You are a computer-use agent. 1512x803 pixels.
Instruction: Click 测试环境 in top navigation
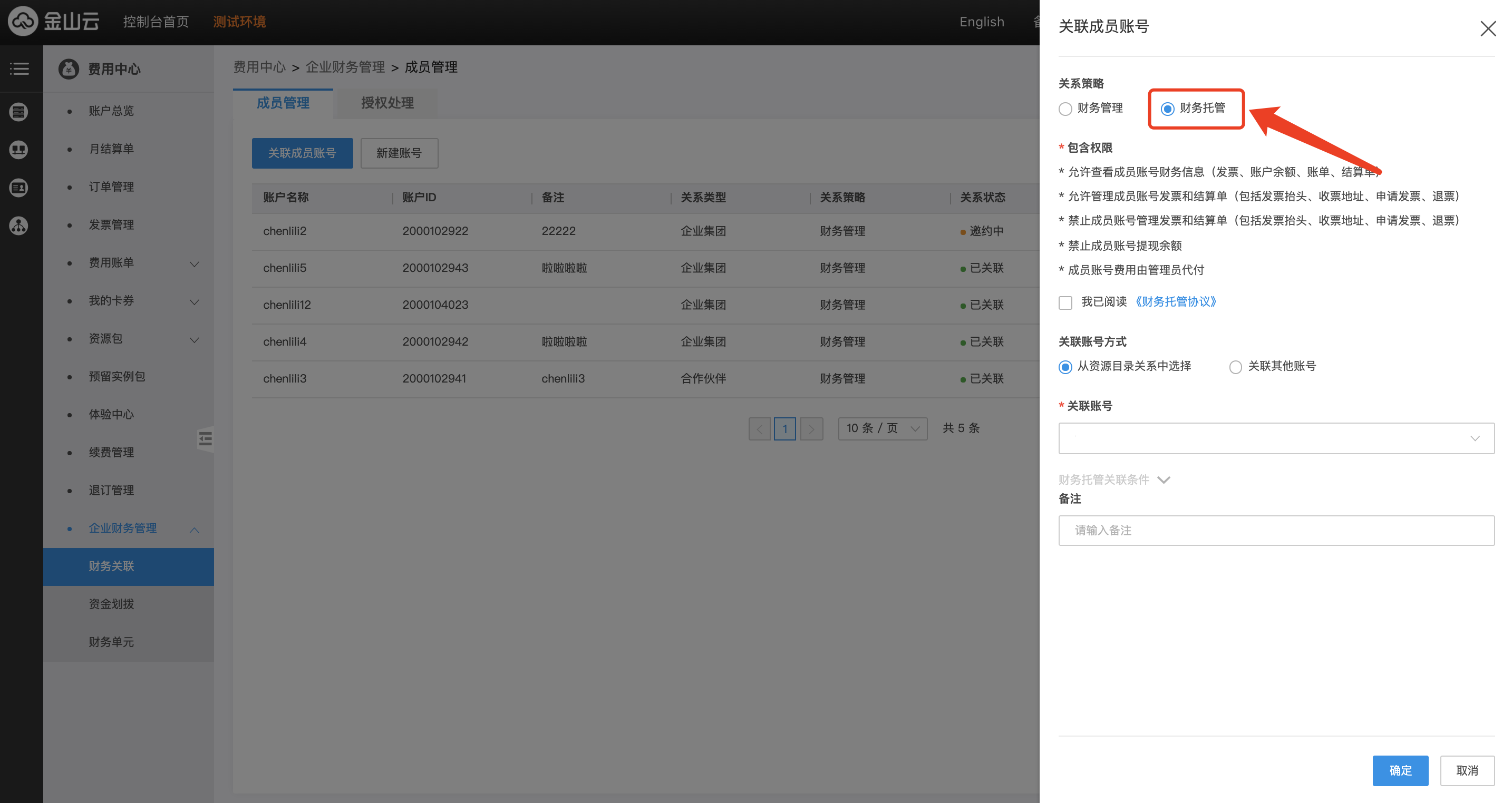click(x=239, y=22)
